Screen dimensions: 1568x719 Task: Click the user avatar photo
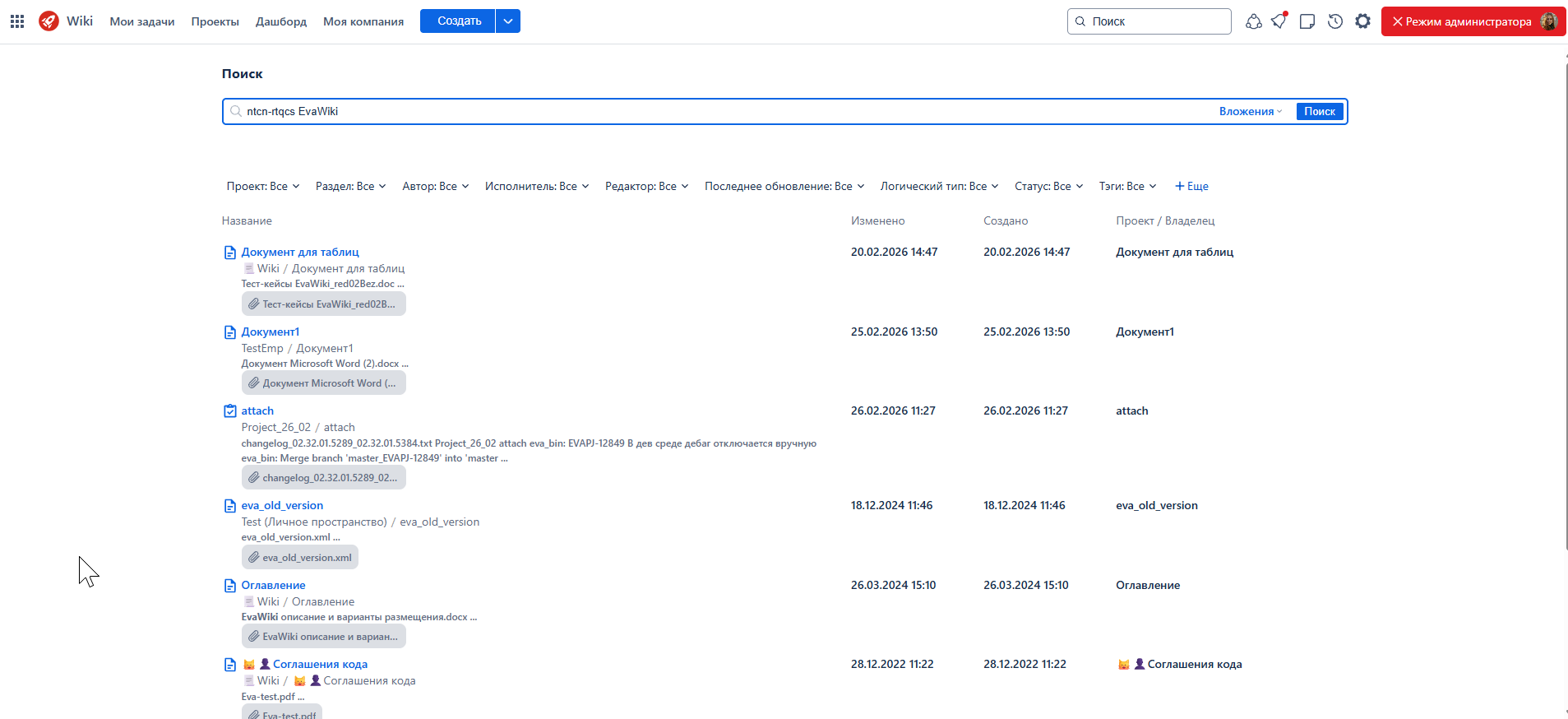[x=1548, y=21]
